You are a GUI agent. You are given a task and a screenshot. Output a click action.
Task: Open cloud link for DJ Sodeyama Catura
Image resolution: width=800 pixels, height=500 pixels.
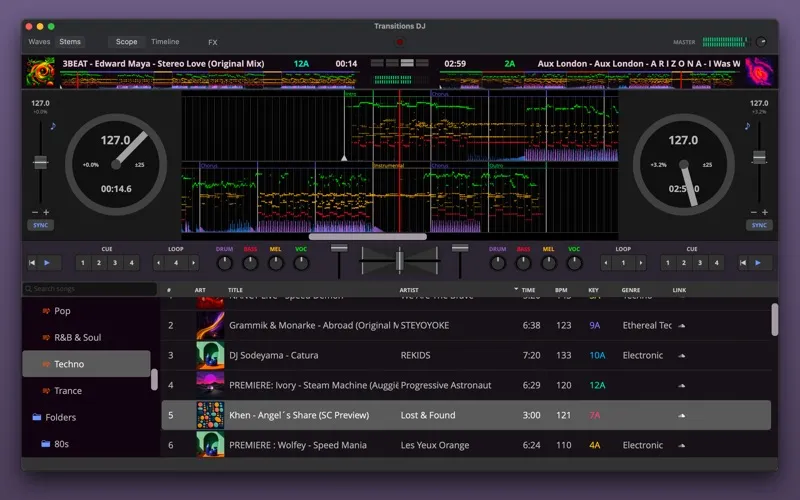click(x=682, y=356)
